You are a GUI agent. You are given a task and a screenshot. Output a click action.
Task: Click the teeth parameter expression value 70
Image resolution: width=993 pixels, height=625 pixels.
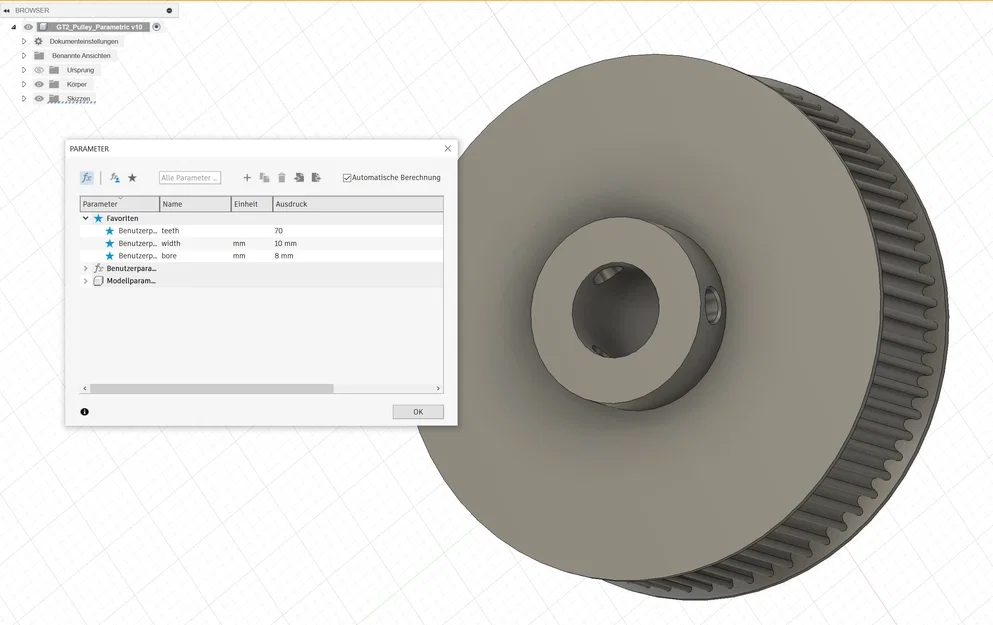coord(281,230)
